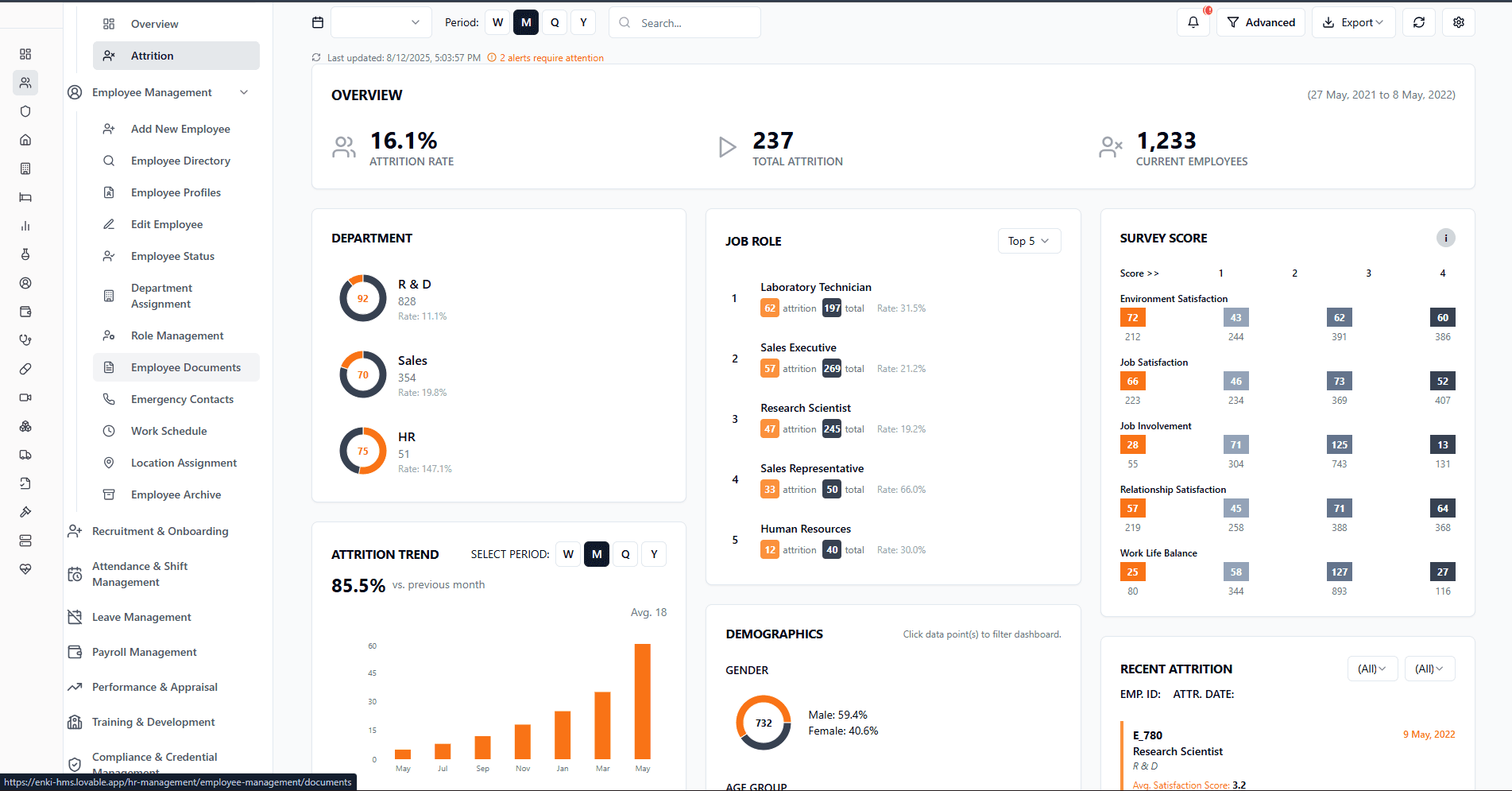Click inside the Search field
Viewport: 1512px width, 791px height.
tap(691, 23)
